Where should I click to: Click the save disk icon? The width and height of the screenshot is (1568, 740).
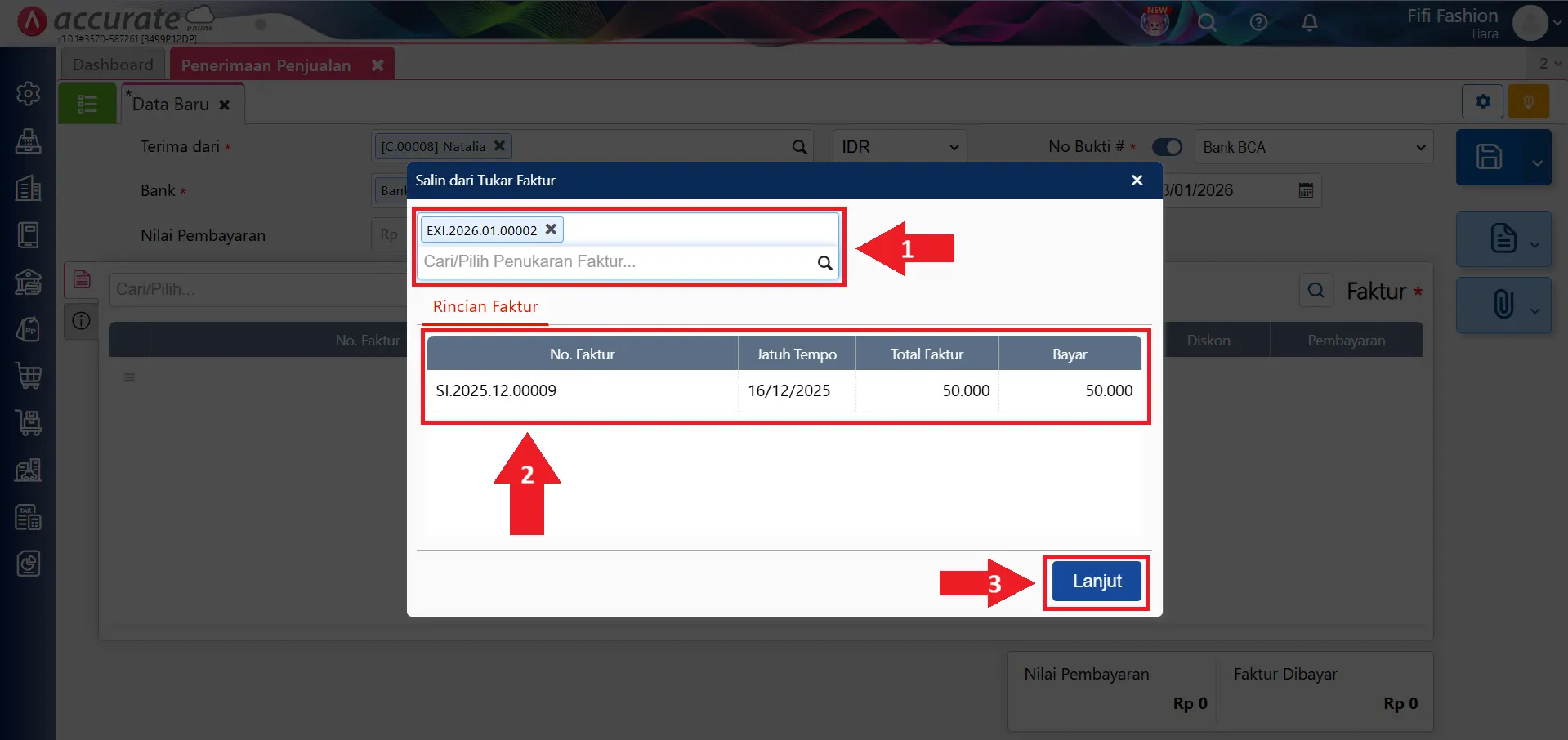click(1489, 157)
